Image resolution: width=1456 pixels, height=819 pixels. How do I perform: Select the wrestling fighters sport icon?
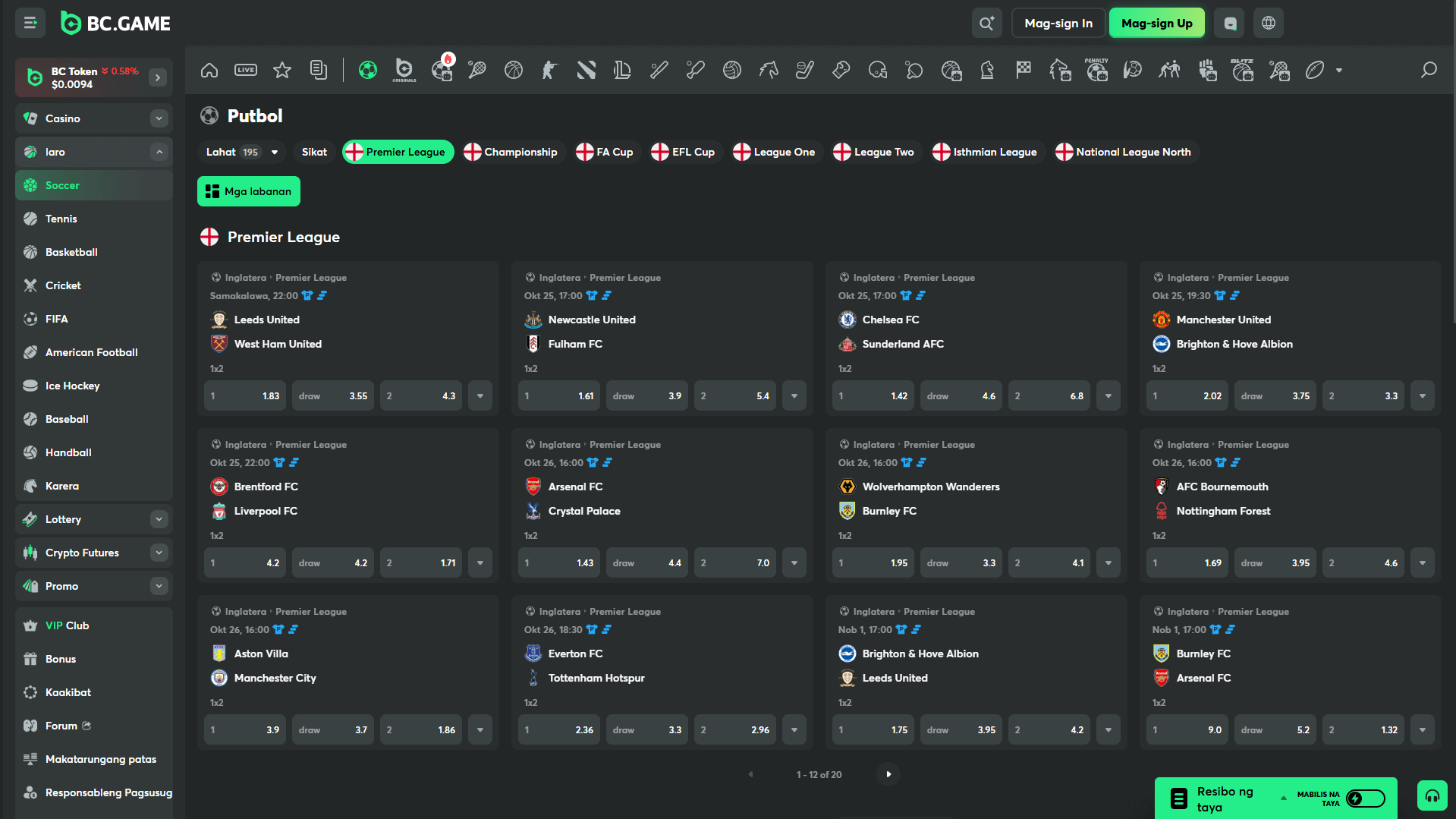(1169, 71)
